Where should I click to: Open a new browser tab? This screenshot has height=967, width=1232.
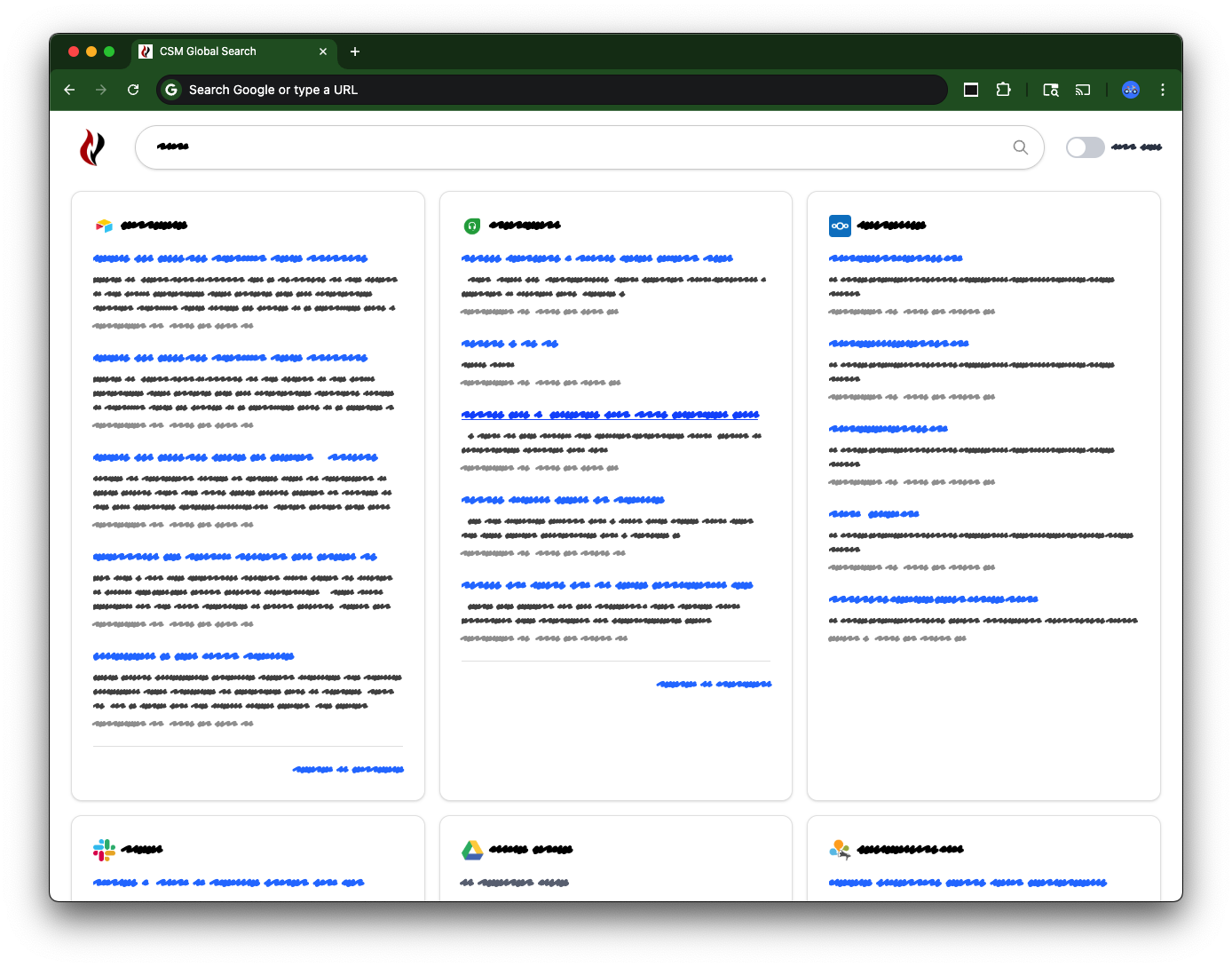tap(355, 52)
